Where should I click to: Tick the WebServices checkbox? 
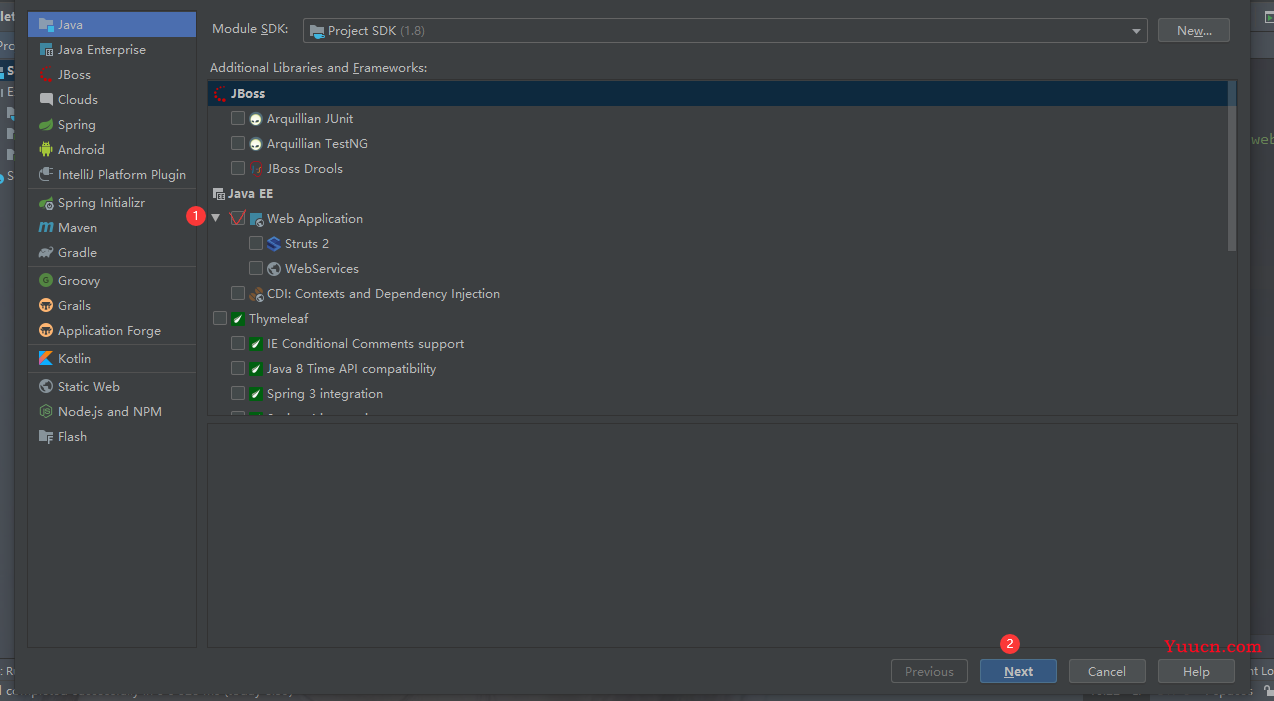point(256,268)
